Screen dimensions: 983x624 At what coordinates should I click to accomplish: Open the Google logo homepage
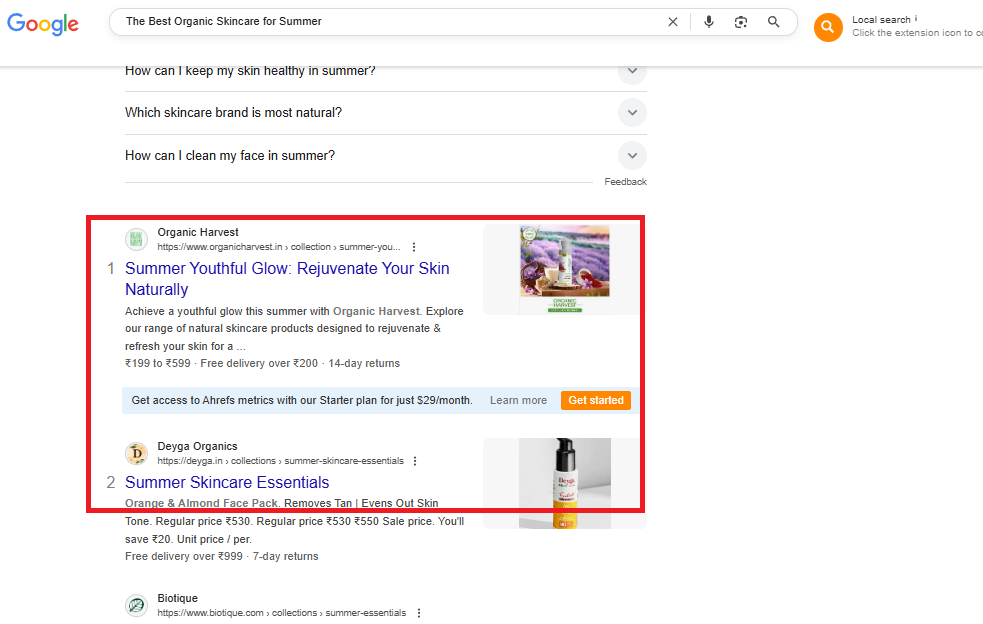[x=43, y=23]
